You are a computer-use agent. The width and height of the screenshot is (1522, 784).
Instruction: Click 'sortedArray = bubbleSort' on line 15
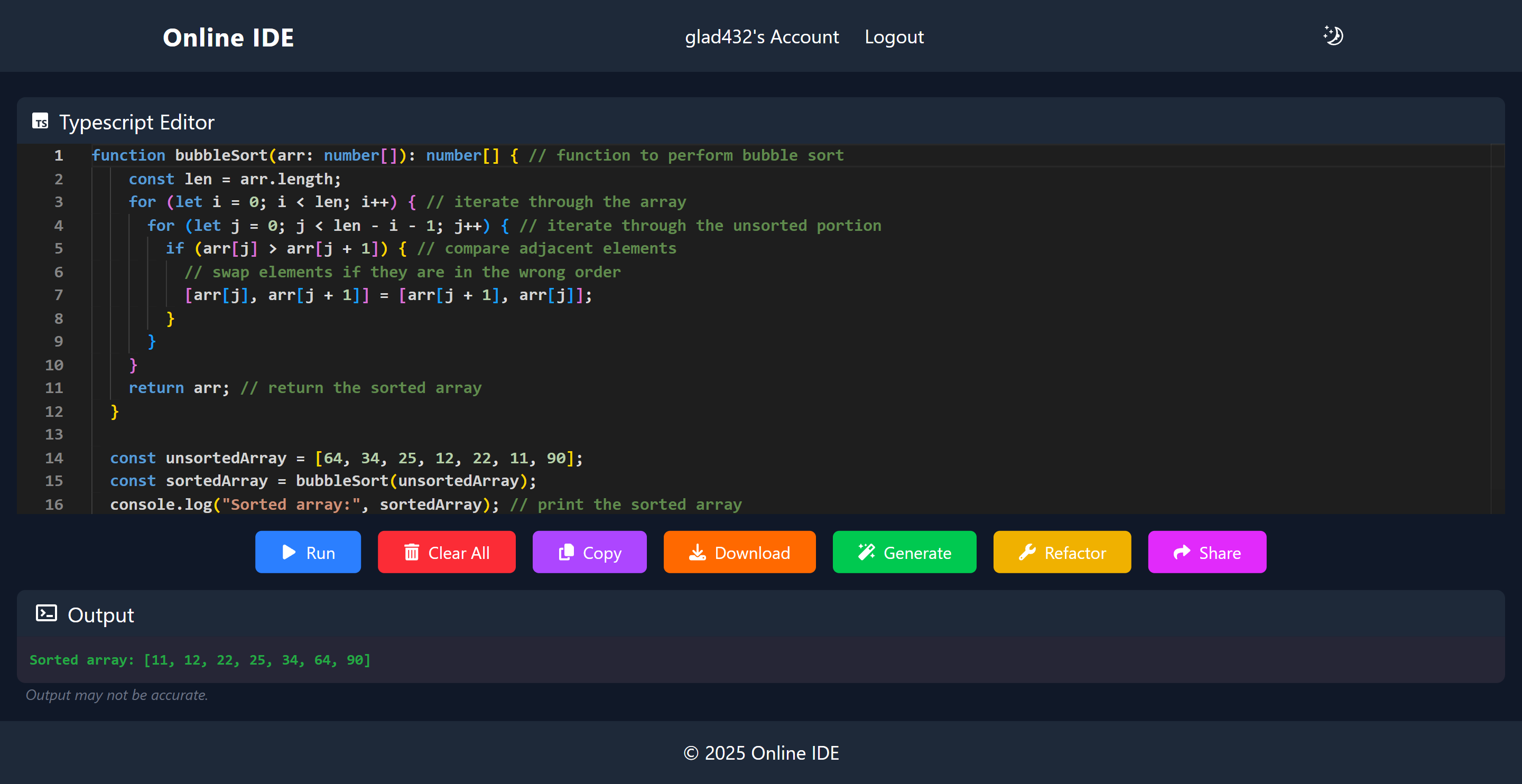point(277,481)
